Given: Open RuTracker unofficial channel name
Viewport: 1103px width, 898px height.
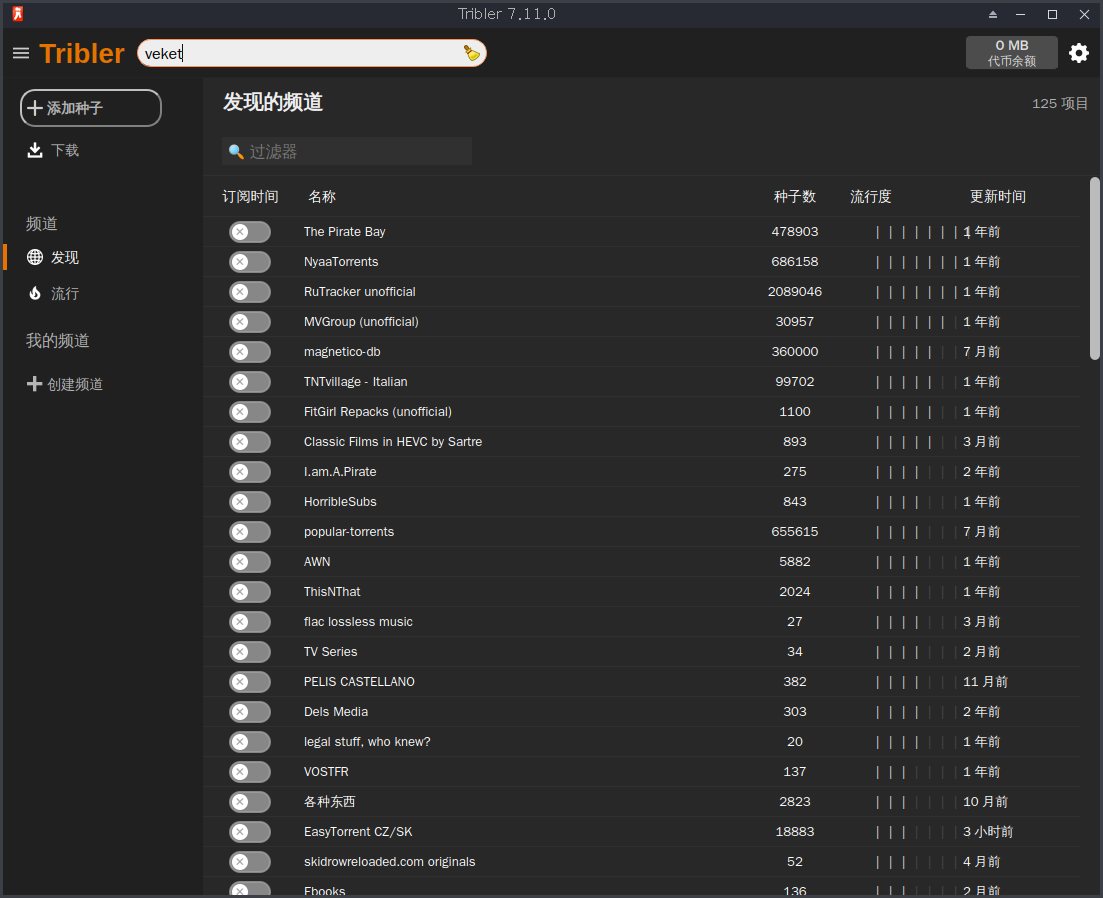Looking at the screenshot, I should tap(359, 292).
